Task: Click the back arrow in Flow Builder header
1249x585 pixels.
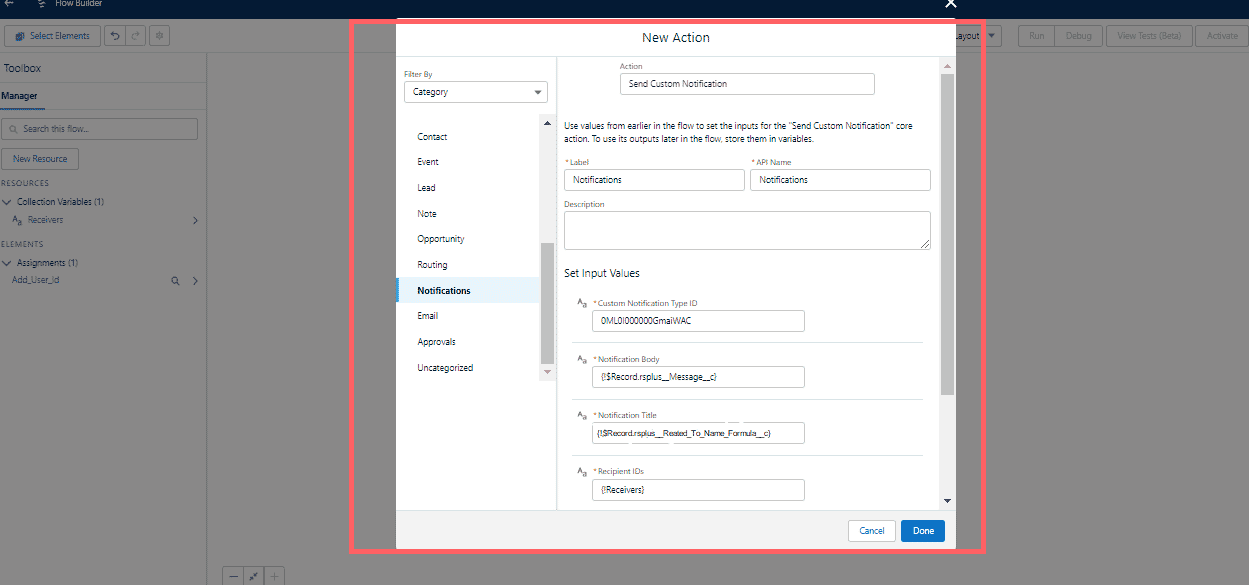Action: (9, 4)
